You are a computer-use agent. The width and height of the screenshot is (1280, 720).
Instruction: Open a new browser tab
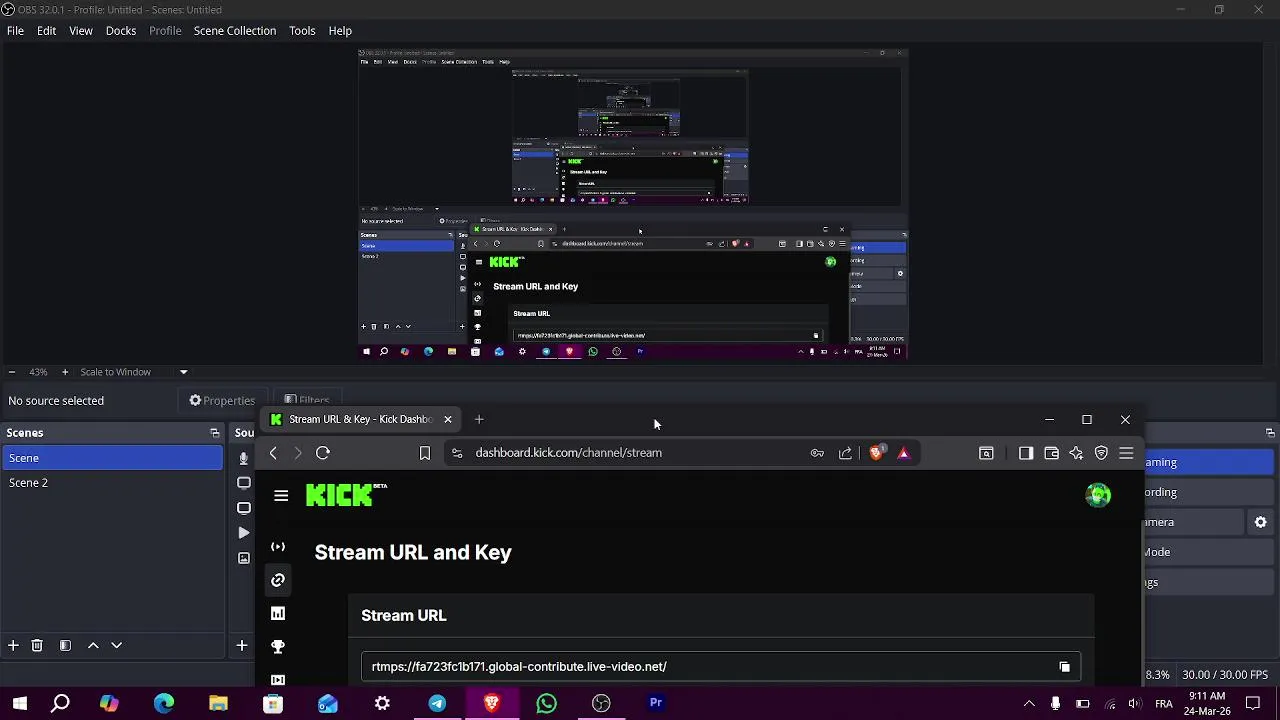point(479,419)
